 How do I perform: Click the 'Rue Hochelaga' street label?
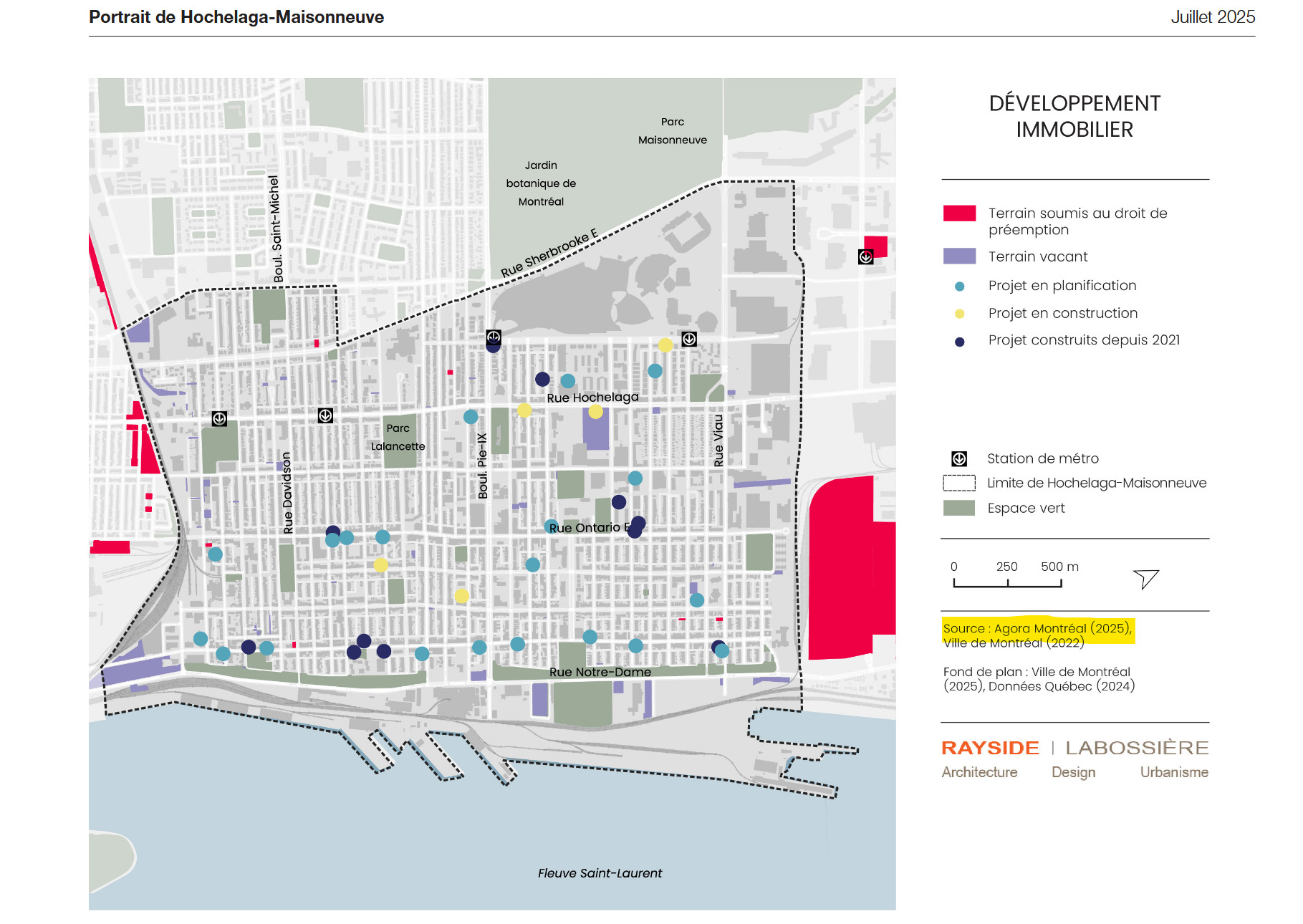point(592,398)
